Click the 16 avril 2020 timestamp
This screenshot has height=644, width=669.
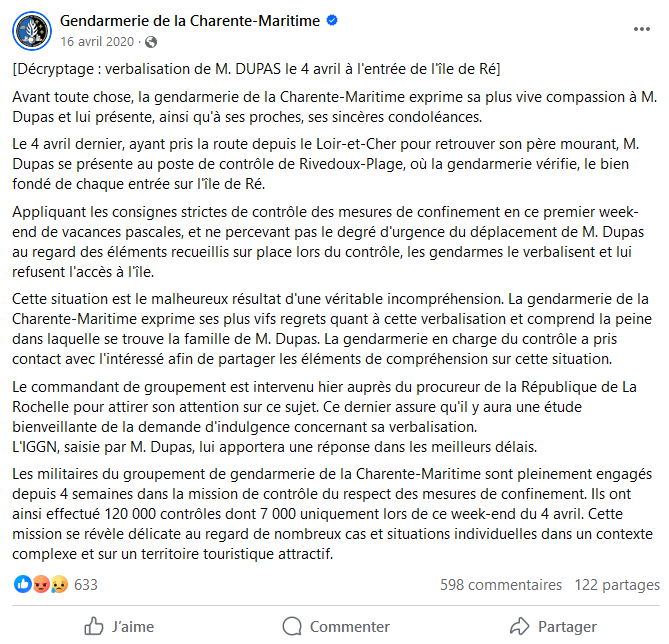[97, 42]
